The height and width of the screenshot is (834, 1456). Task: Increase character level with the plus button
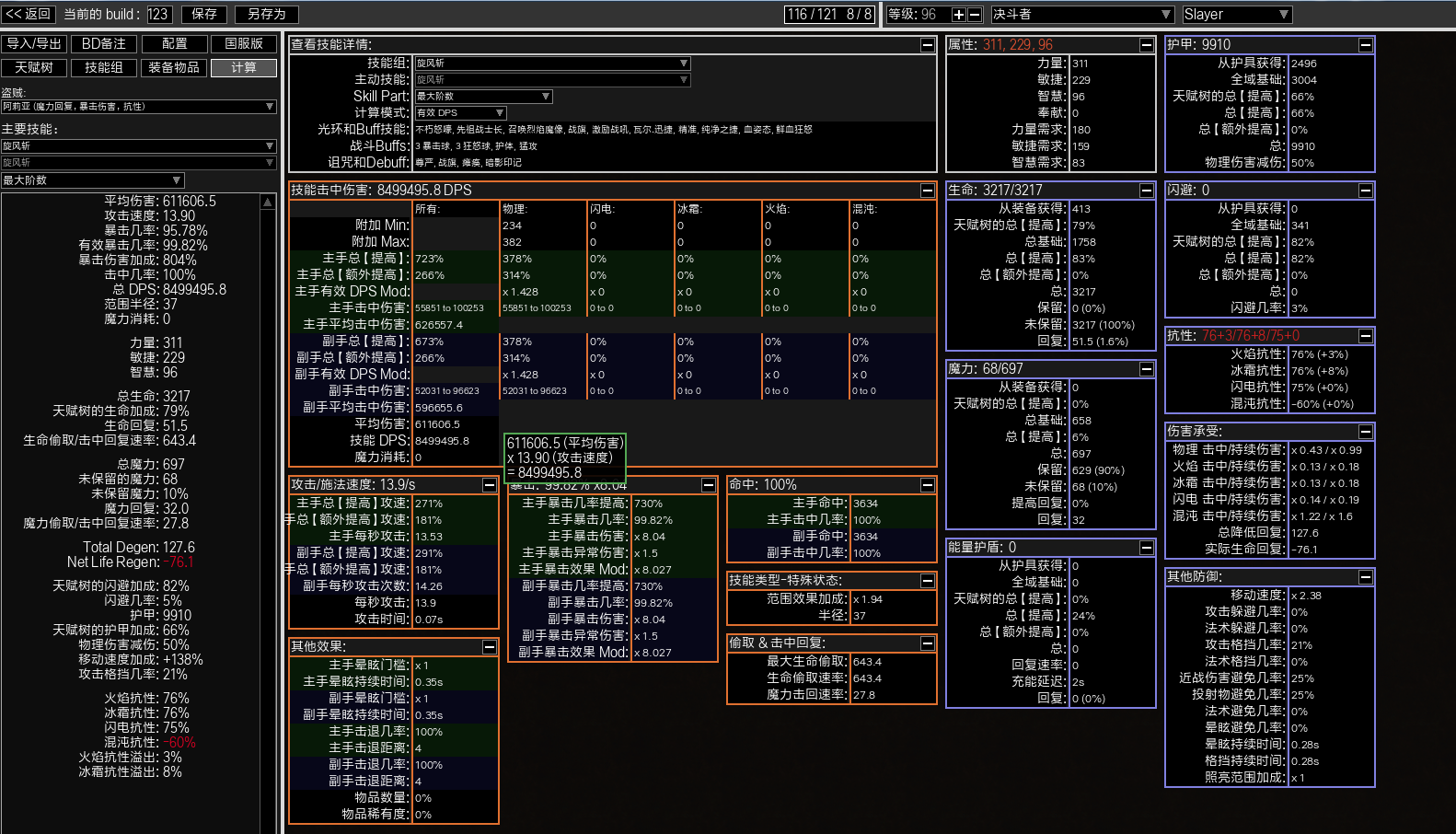click(x=958, y=15)
